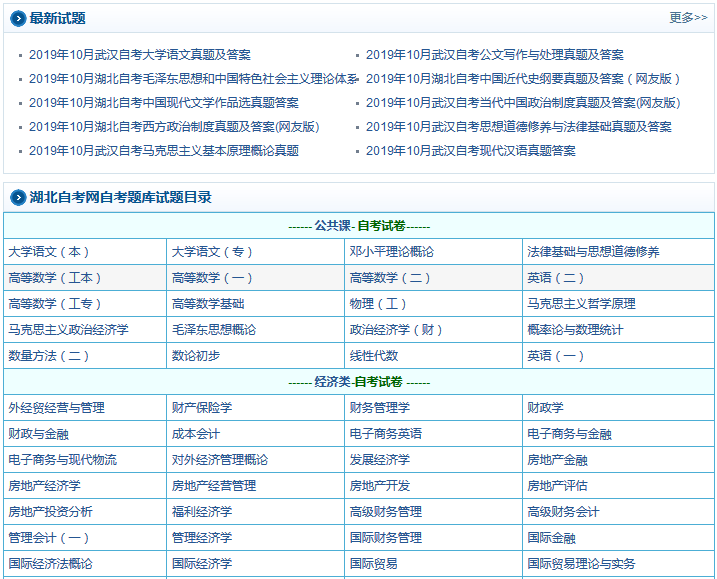
Task: Open 2019年10月湖北自考西方政治制度真题及答案(网友版)
Action: (174, 127)
